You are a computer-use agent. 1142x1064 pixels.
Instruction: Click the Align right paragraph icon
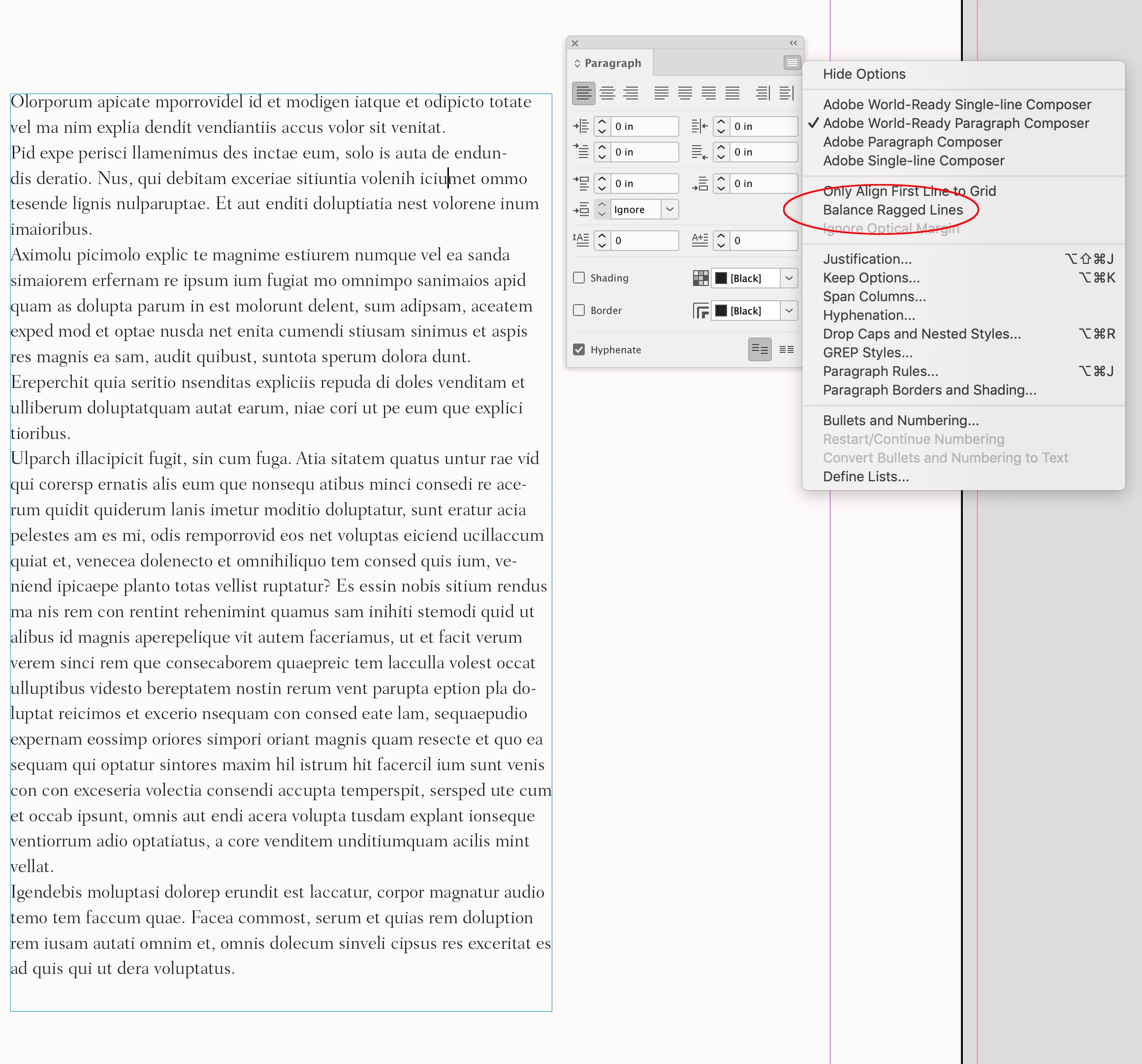click(631, 93)
